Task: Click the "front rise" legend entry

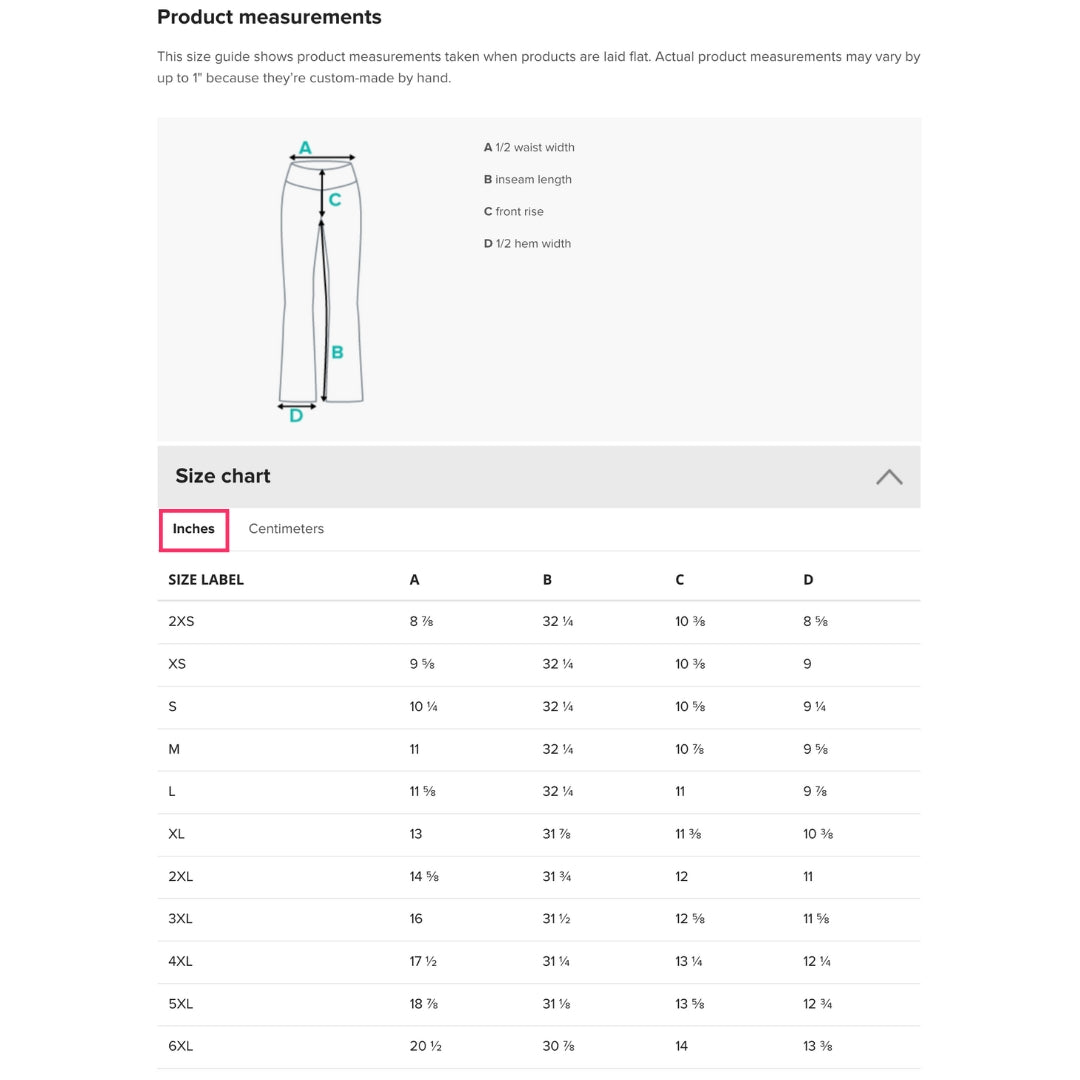Action: coord(514,212)
